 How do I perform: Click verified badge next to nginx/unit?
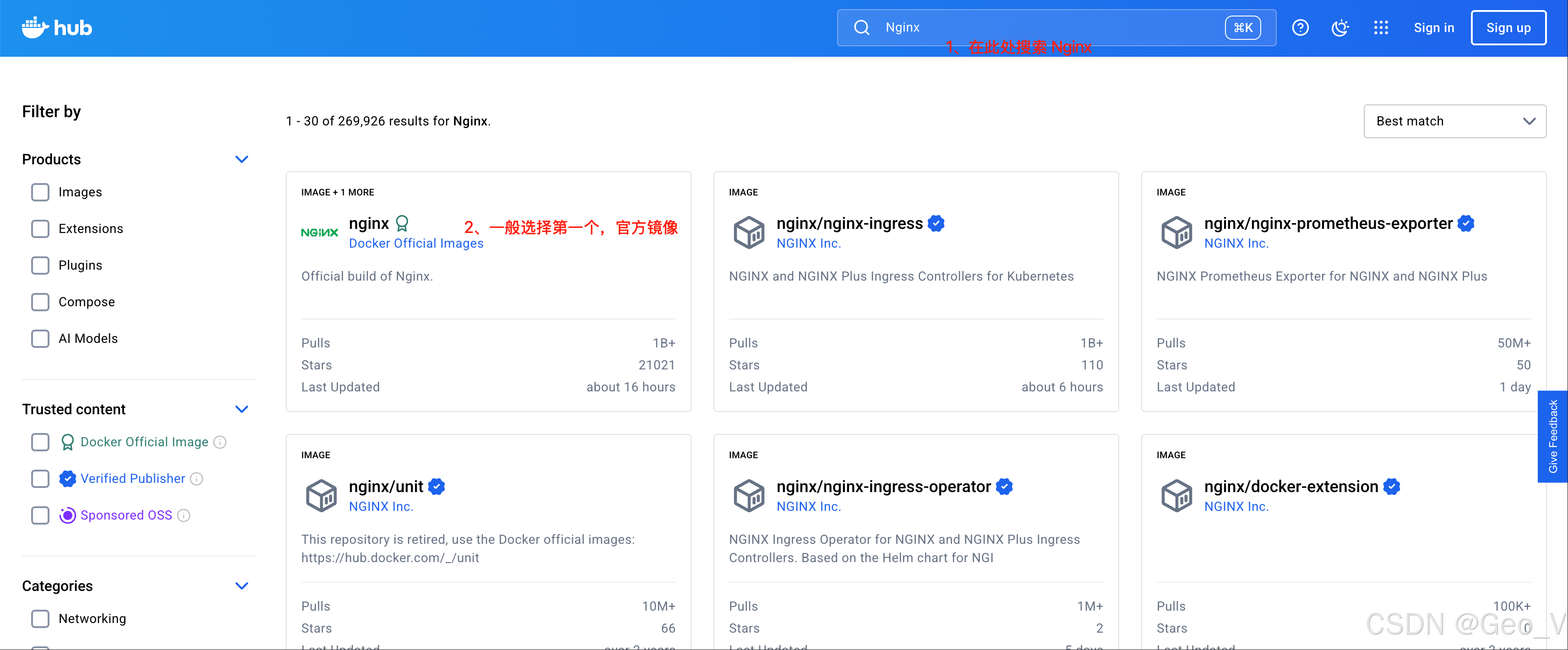pyautogui.click(x=436, y=486)
